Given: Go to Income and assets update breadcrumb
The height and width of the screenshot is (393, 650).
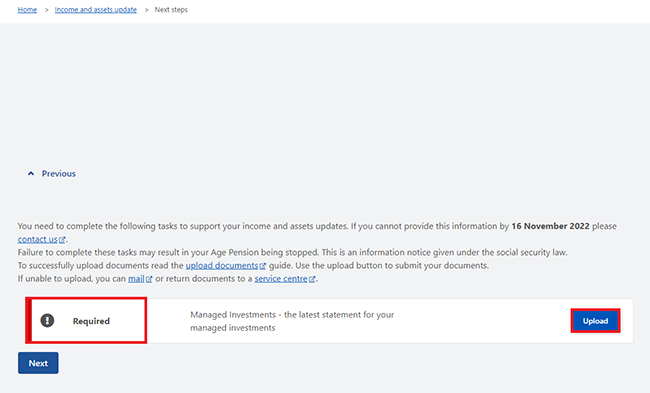Looking at the screenshot, I should pos(96,10).
